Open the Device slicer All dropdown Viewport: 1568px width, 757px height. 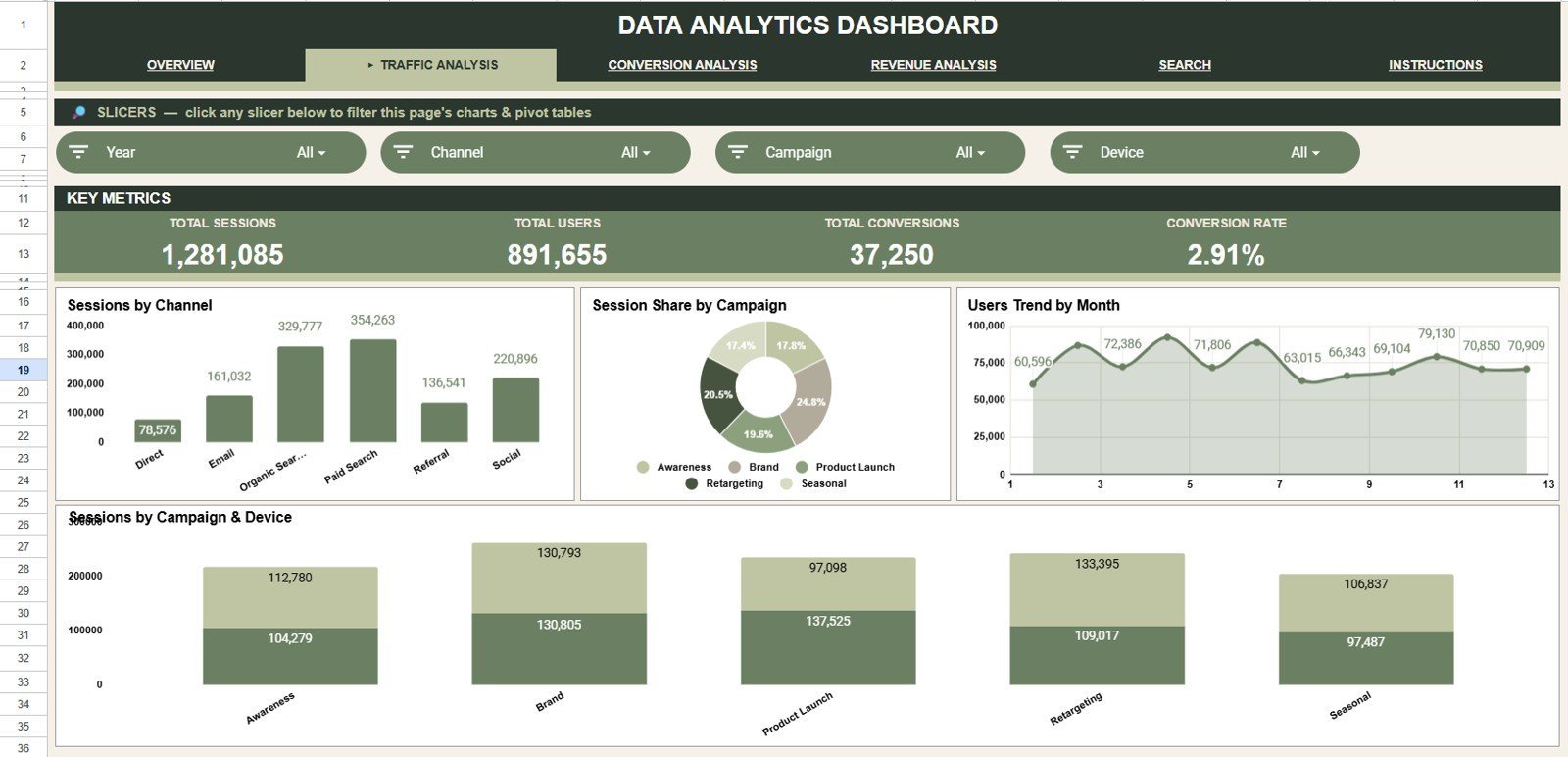click(1304, 152)
